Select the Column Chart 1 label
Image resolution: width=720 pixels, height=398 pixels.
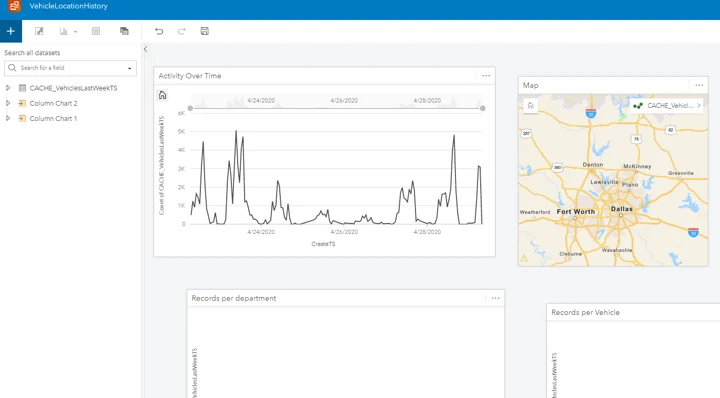click(53, 118)
